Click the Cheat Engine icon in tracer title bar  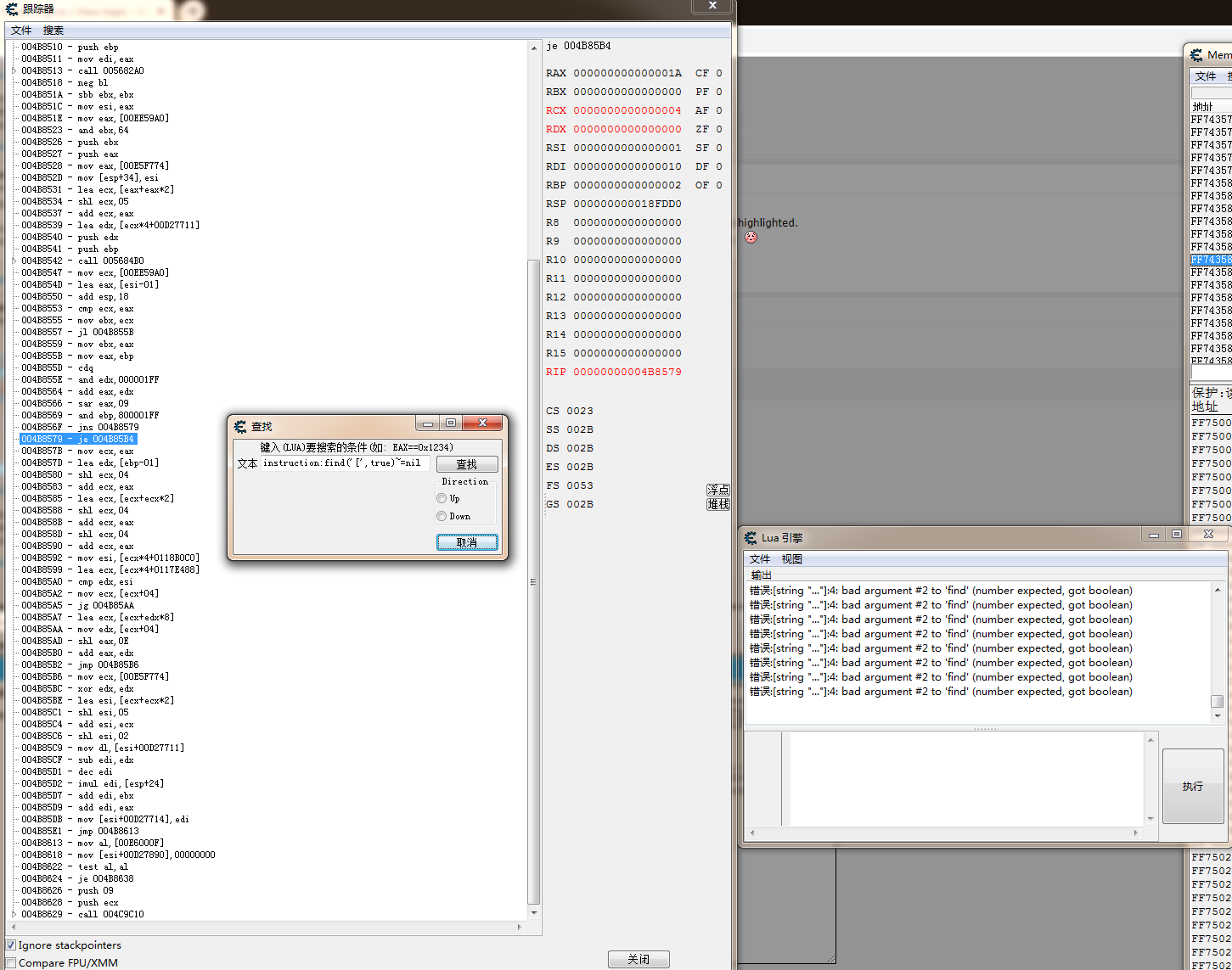(x=11, y=9)
